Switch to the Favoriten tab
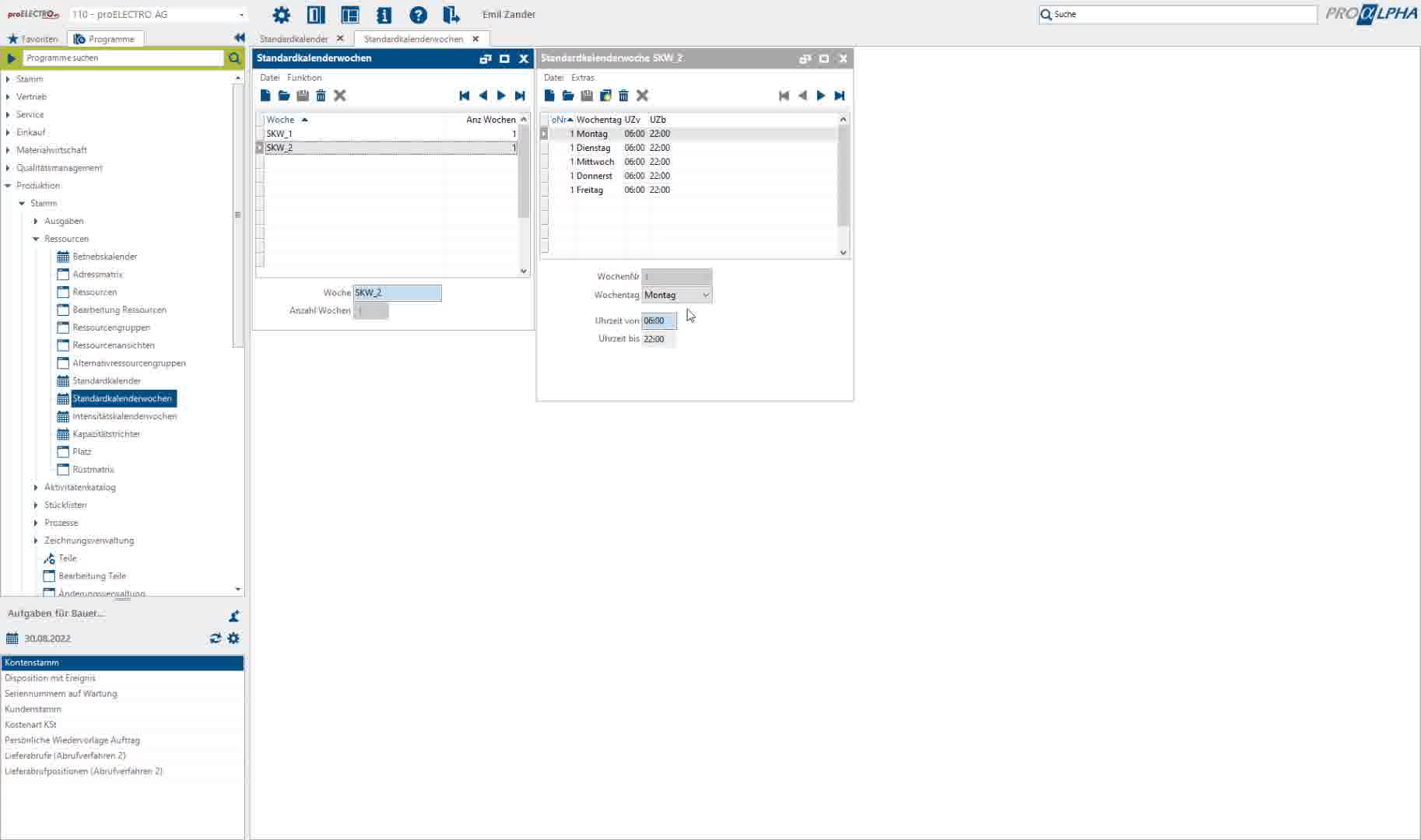 click(33, 39)
